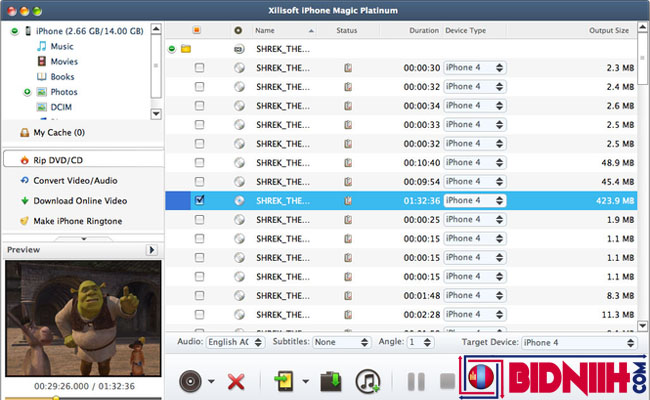Open device type dropdown for 2.3 MB row
This screenshot has height=400, width=650.
pyautogui.click(x=475, y=68)
